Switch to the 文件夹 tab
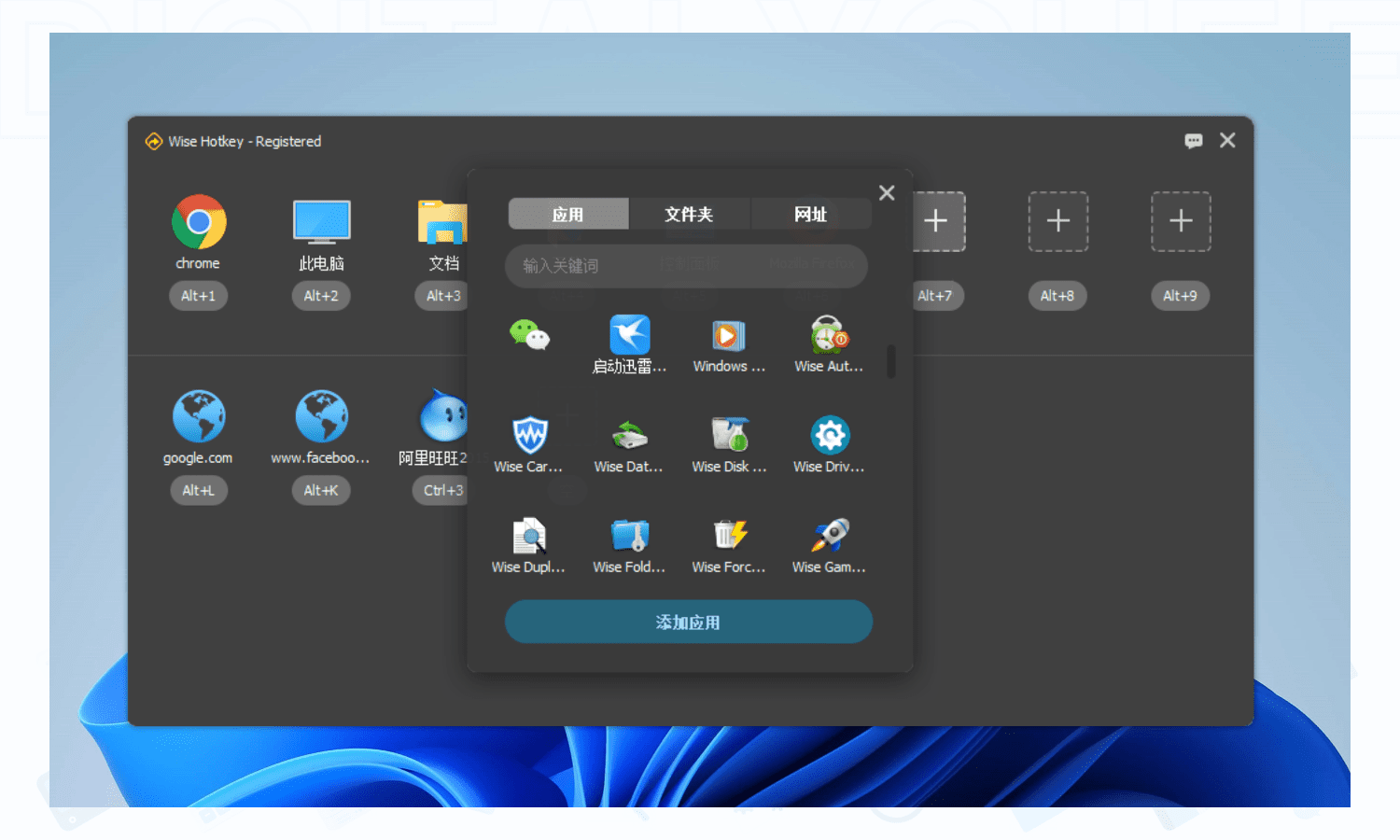1400x840 pixels. tap(690, 214)
